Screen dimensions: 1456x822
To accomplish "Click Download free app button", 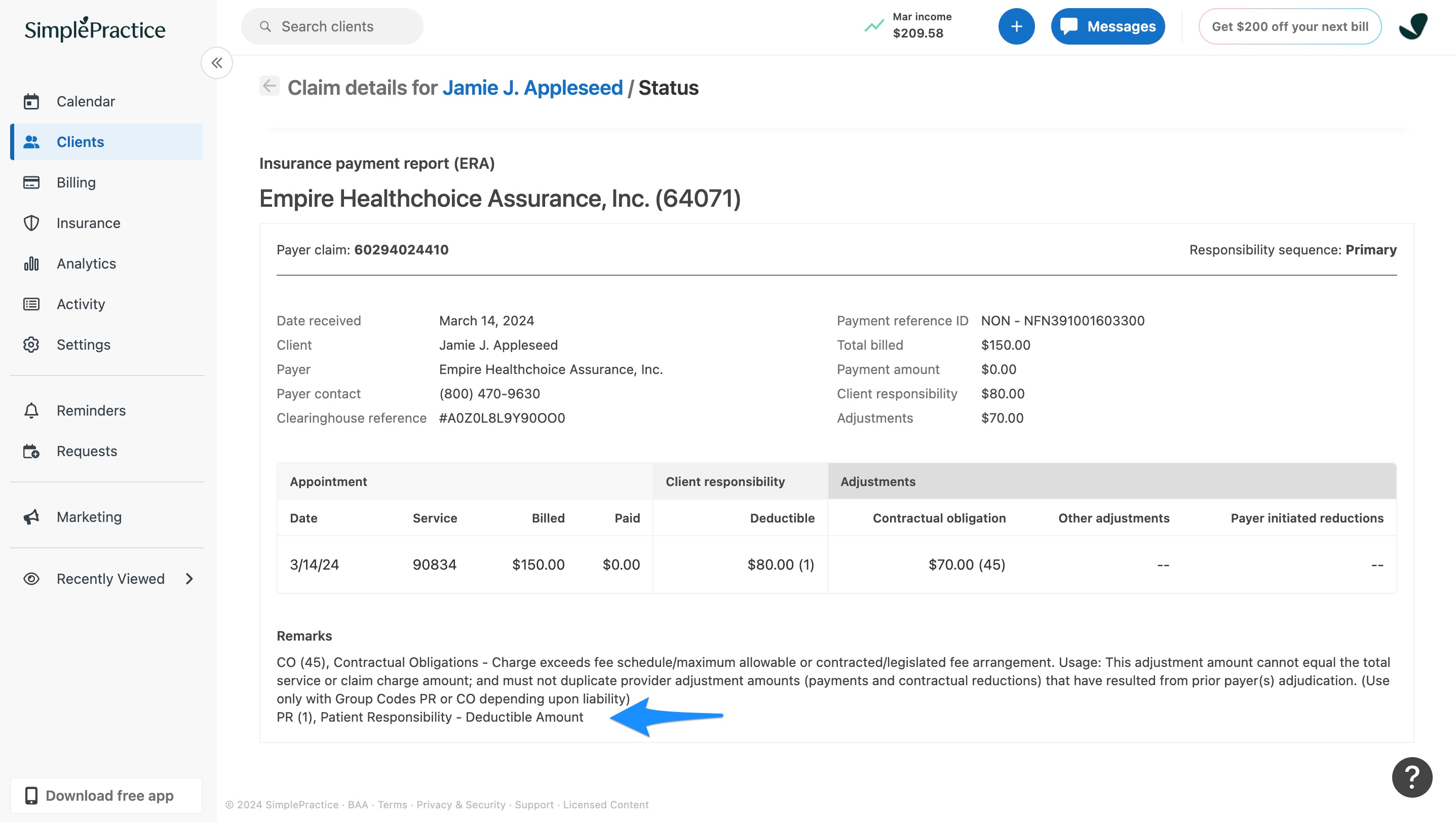I will (106, 796).
